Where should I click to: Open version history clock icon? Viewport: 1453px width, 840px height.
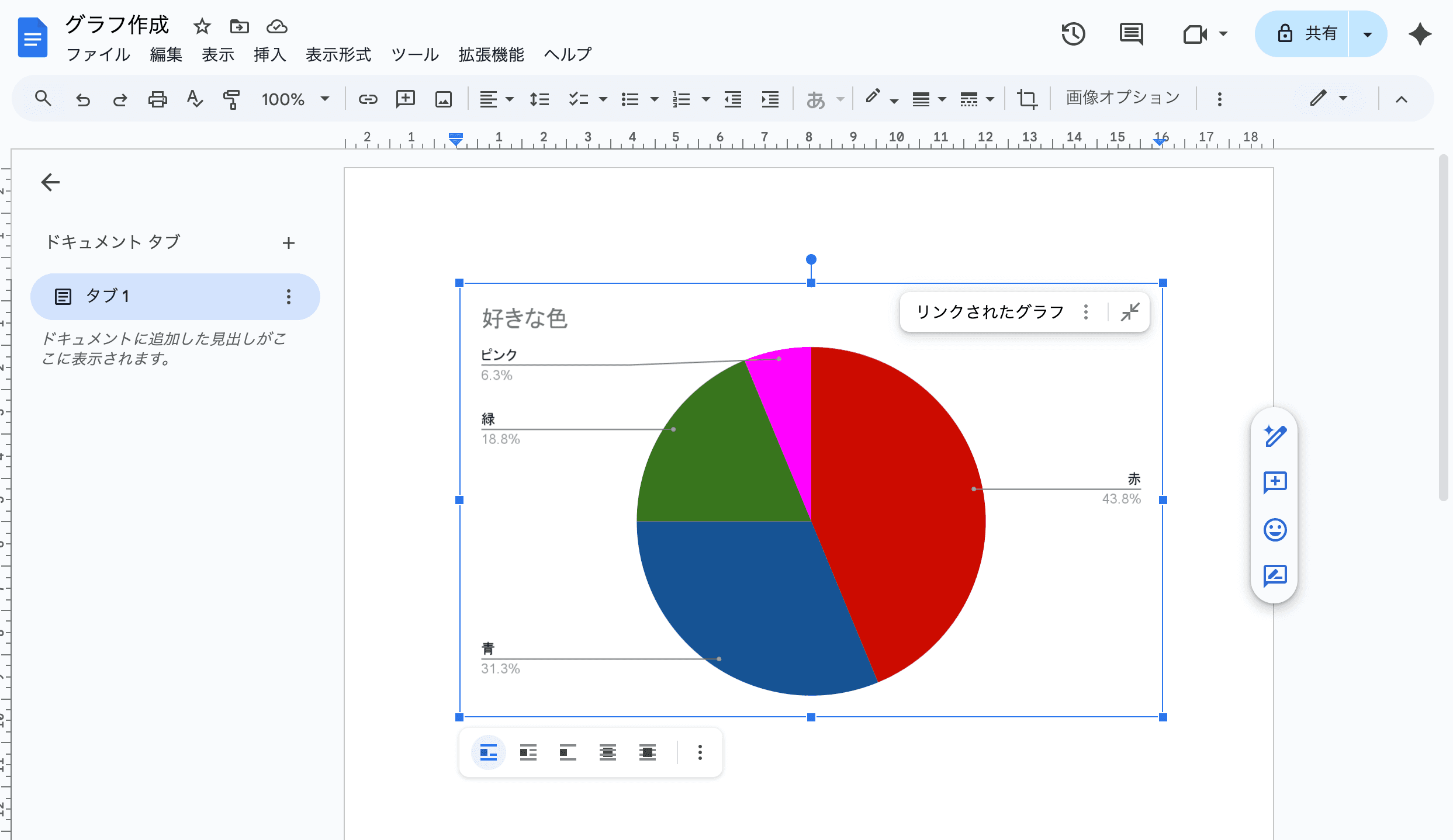click(1073, 34)
